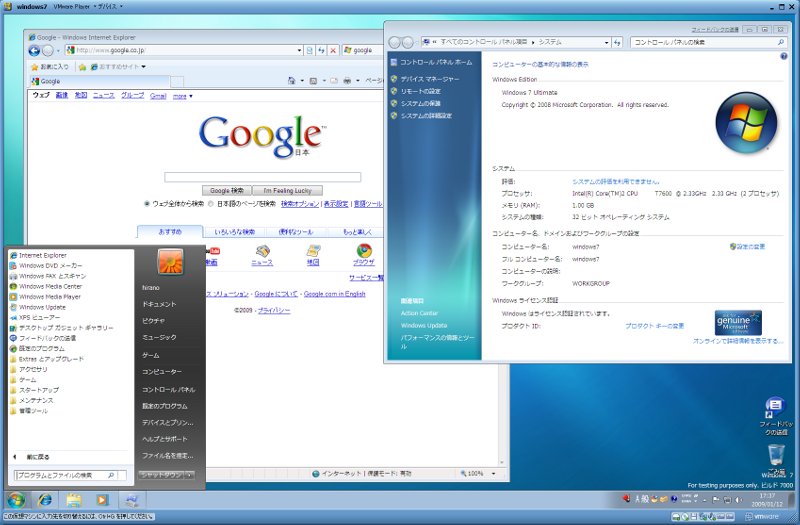Open the IE address bar dropdown arrow

299,50
